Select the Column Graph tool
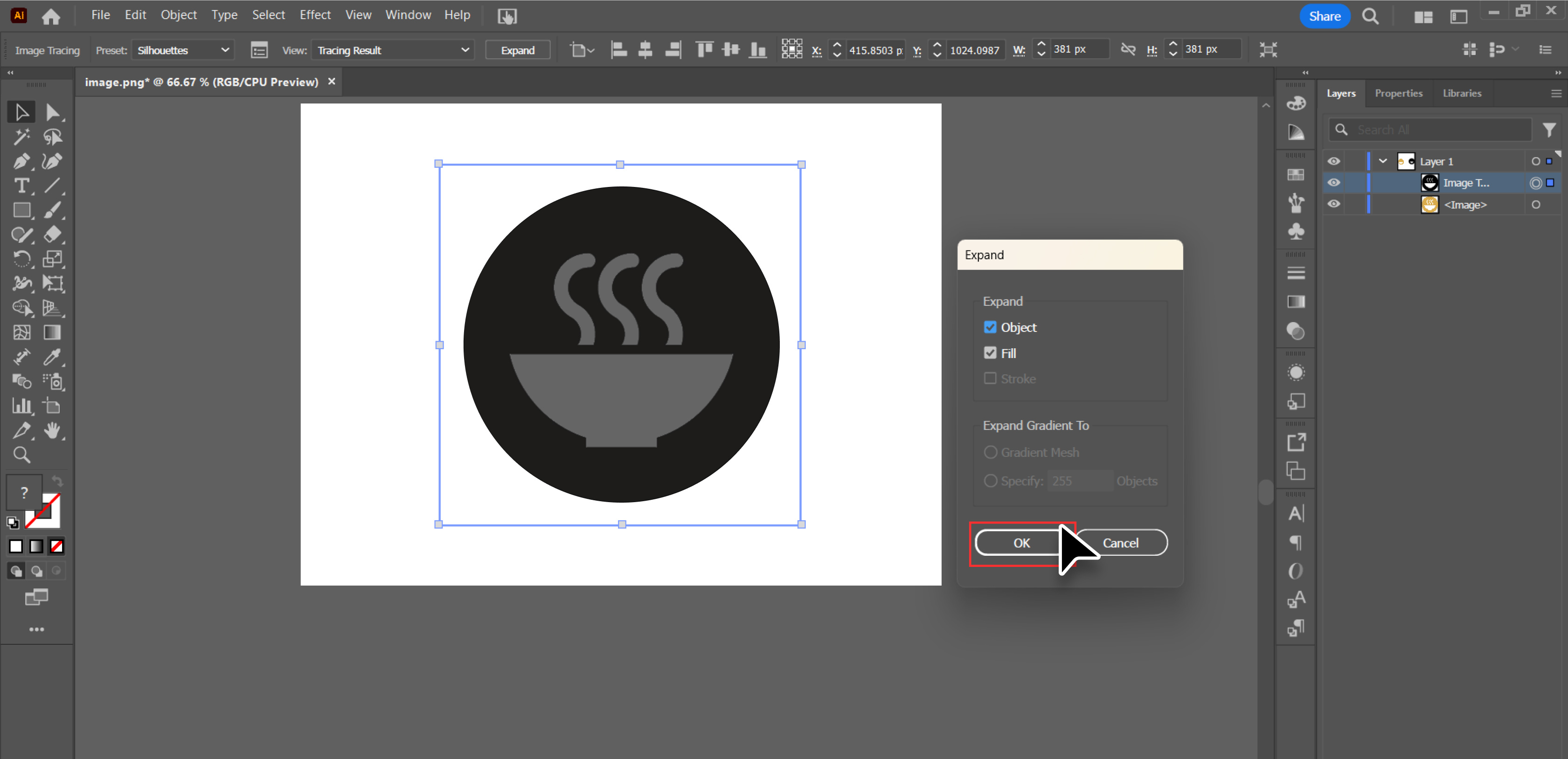 pyautogui.click(x=22, y=406)
